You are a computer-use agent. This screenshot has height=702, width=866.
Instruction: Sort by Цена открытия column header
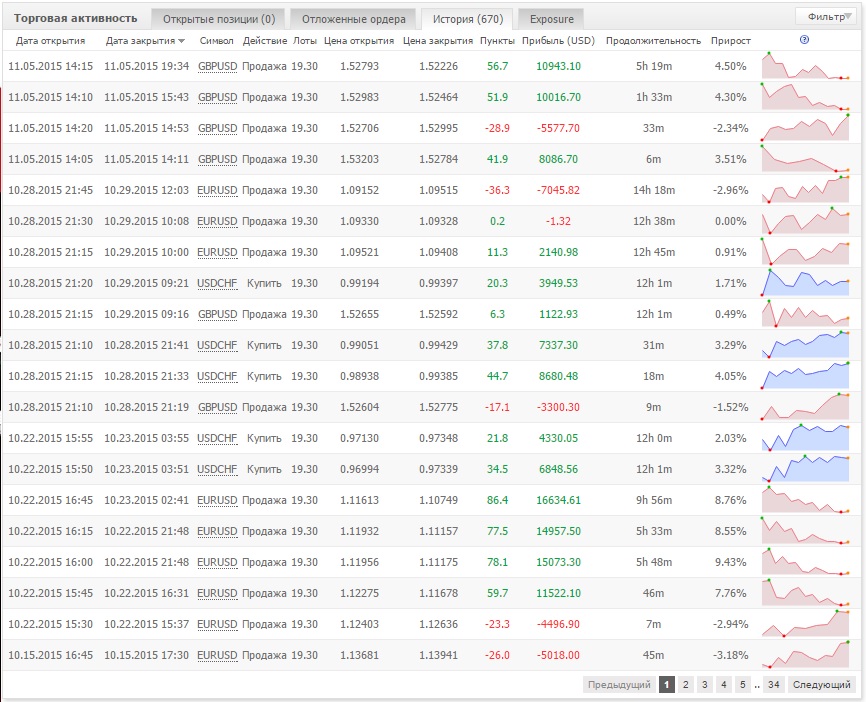(x=359, y=41)
